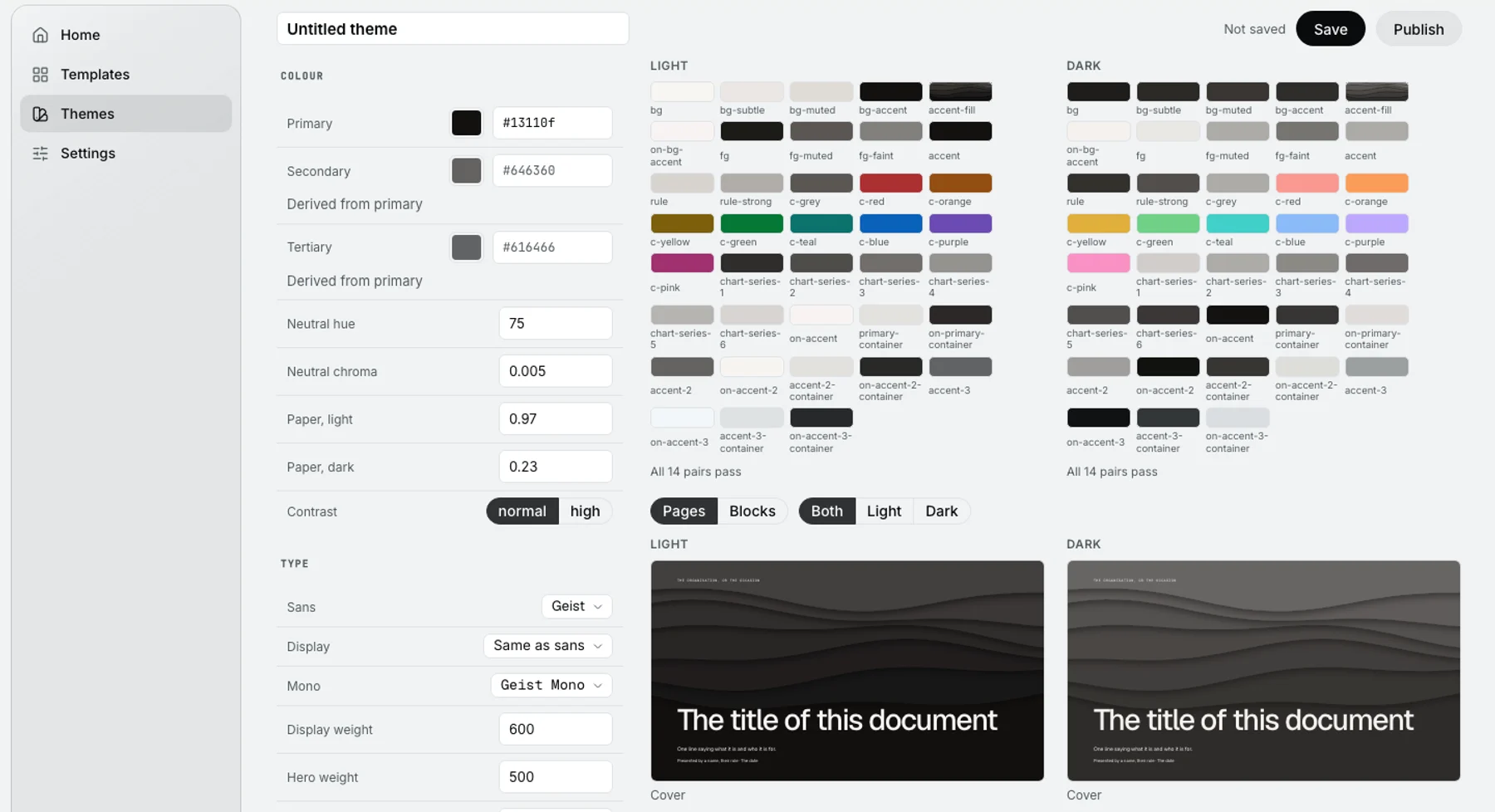Open Settings in the sidebar
Viewport: 1495px width, 812px height.
126,154
